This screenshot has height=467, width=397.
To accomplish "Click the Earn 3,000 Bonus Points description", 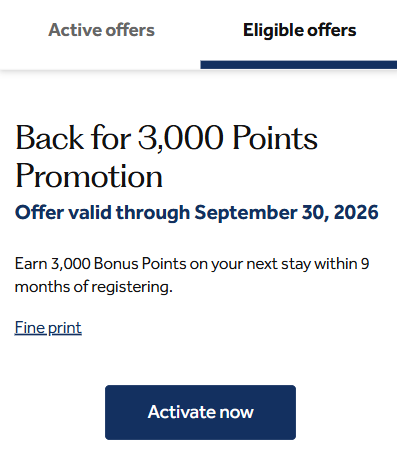I will (192, 275).
